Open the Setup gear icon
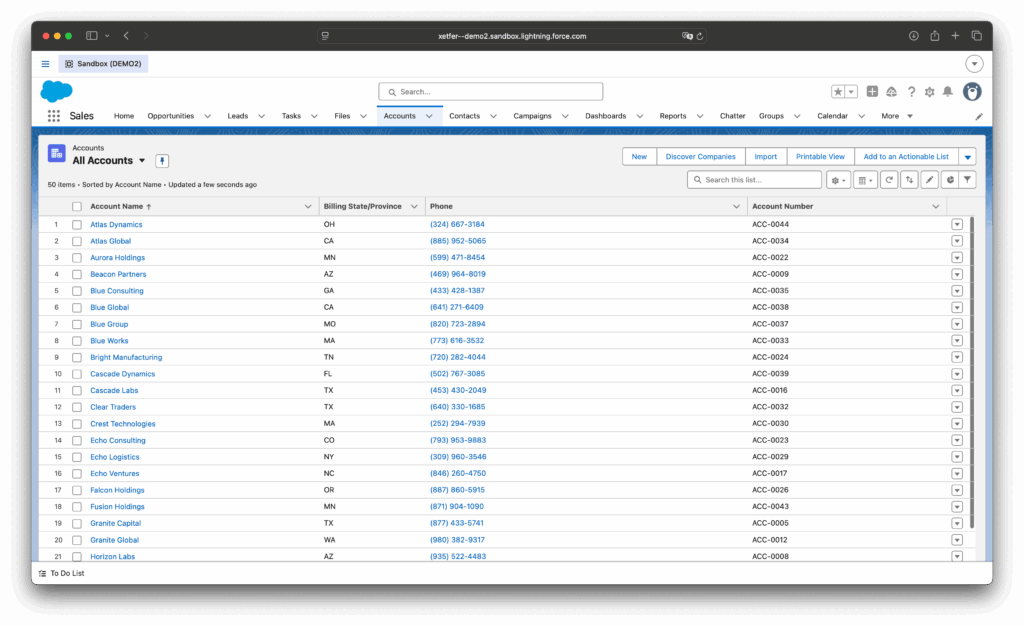This screenshot has height=626, width=1024. [x=929, y=92]
